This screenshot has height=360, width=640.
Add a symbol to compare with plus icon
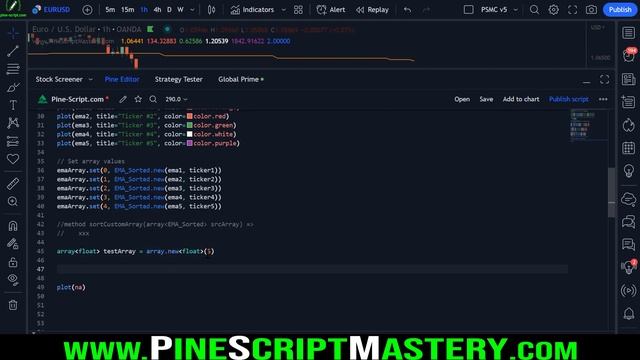(x=87, y=10)
